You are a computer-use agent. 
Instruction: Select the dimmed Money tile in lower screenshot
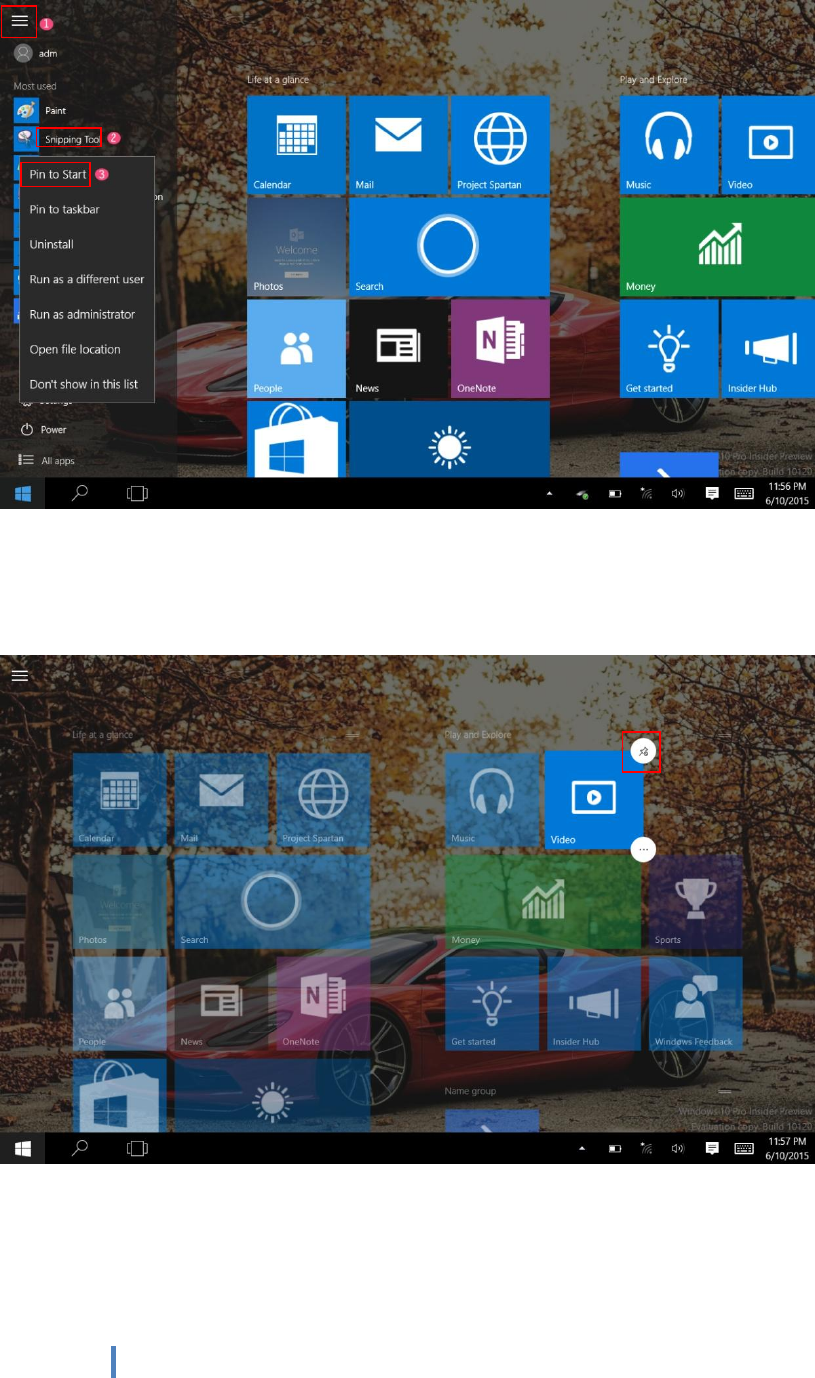click(543, 902)
